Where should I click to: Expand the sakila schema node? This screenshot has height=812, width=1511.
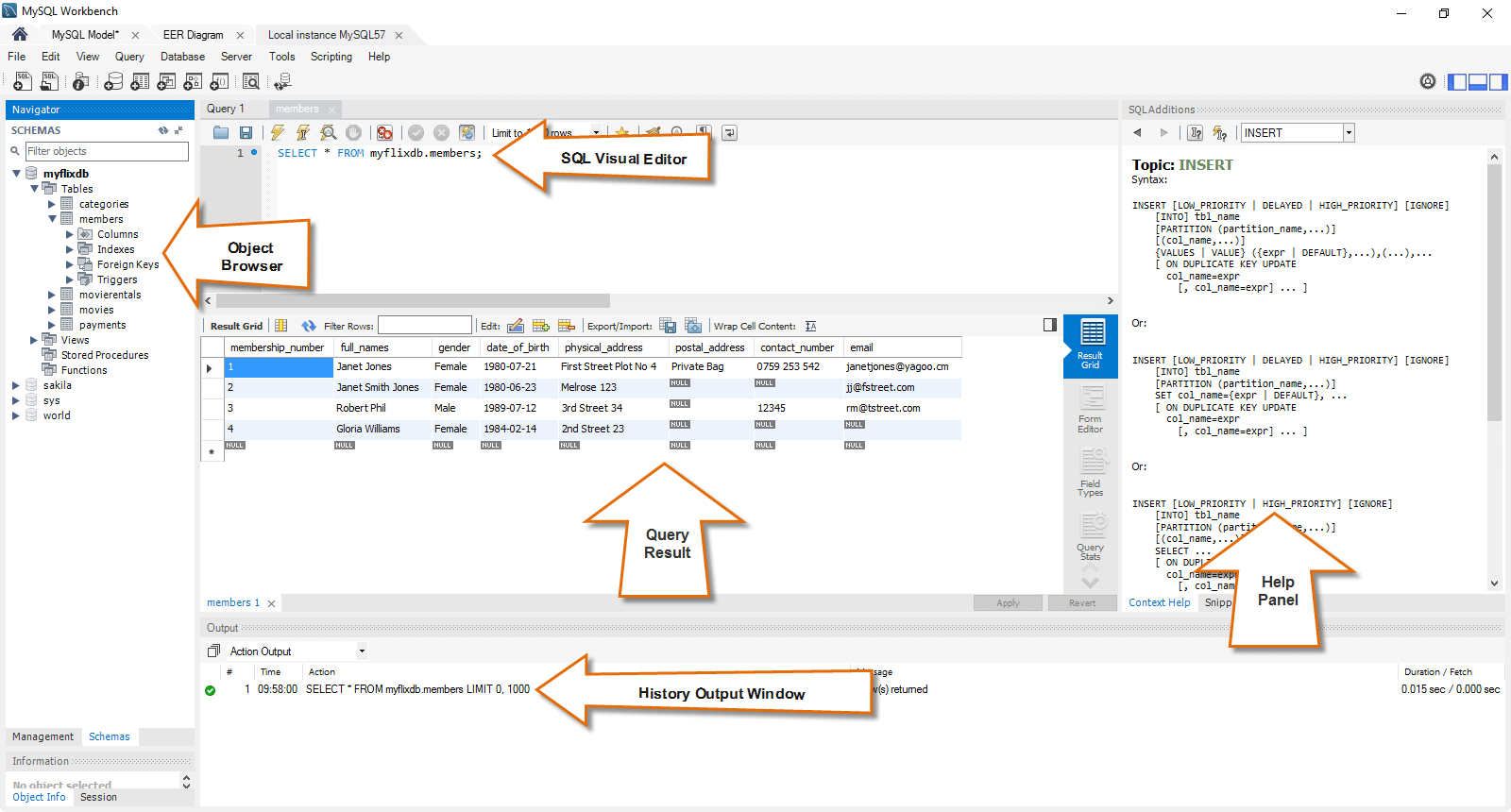[x=16, y=385]
